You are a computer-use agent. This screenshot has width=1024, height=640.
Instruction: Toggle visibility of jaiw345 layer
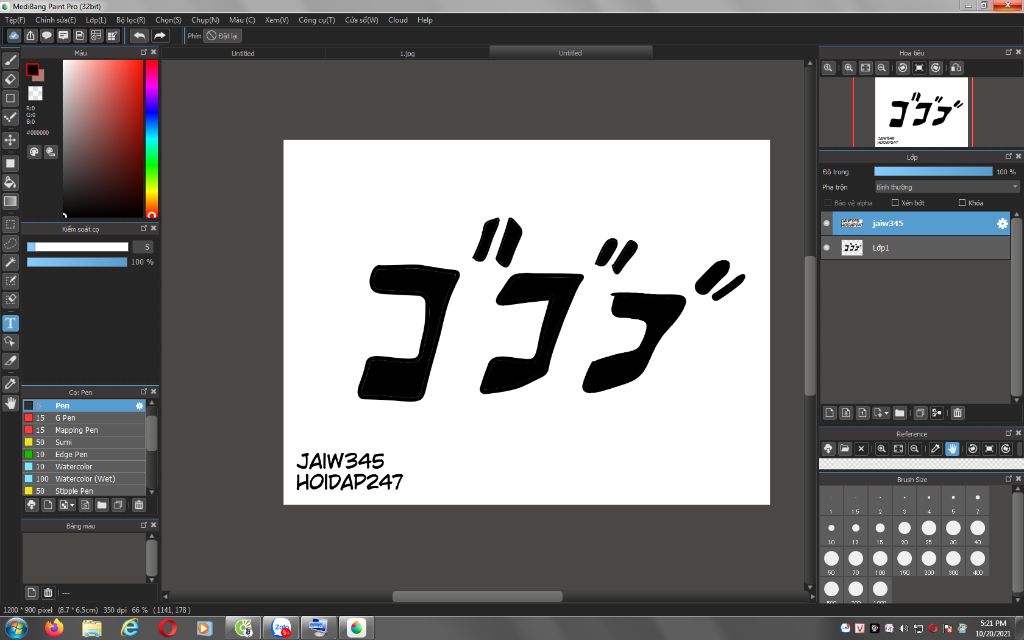coord(827,223)
